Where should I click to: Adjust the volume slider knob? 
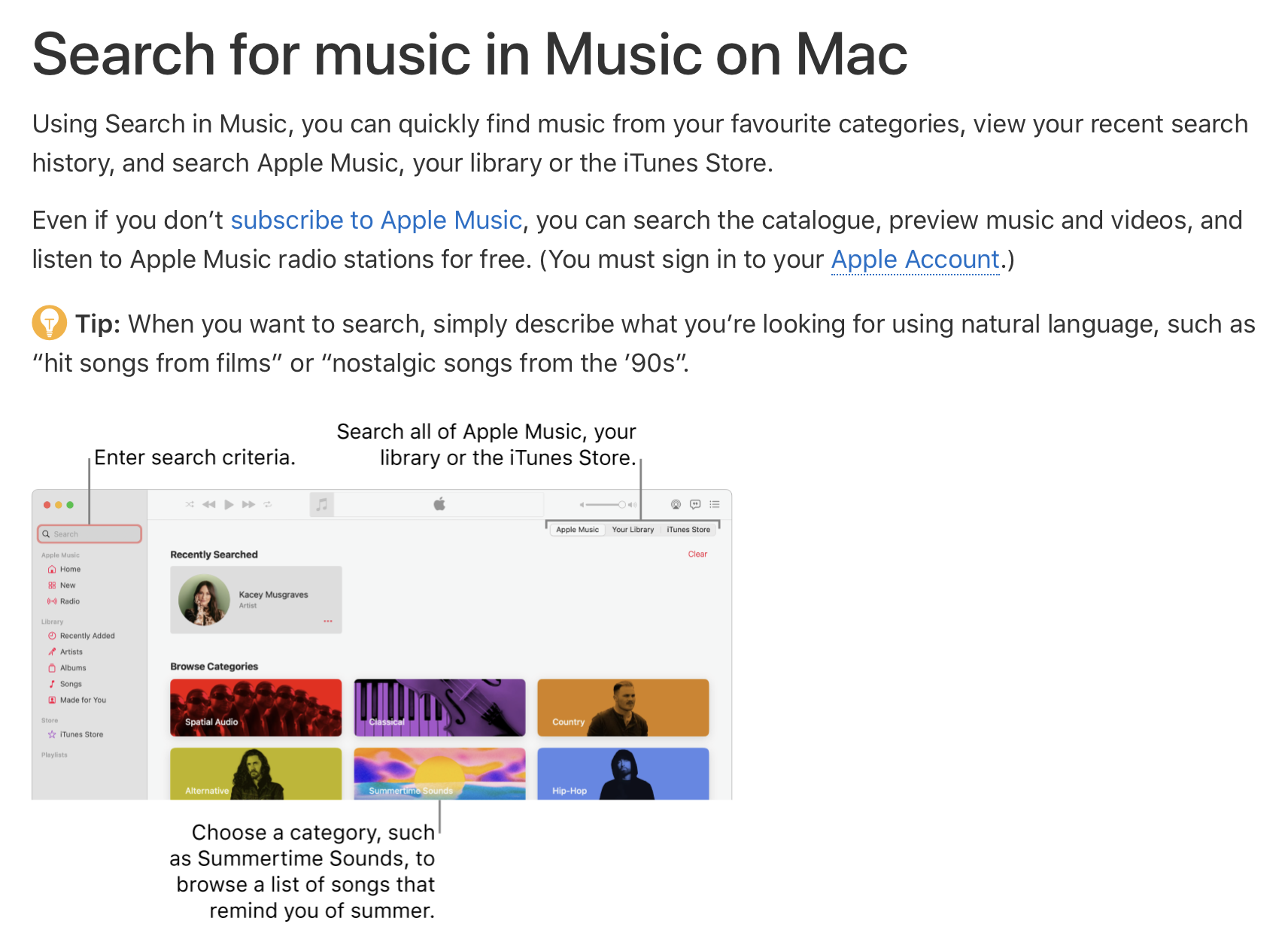pyautogui.click(x=622, y=504)
